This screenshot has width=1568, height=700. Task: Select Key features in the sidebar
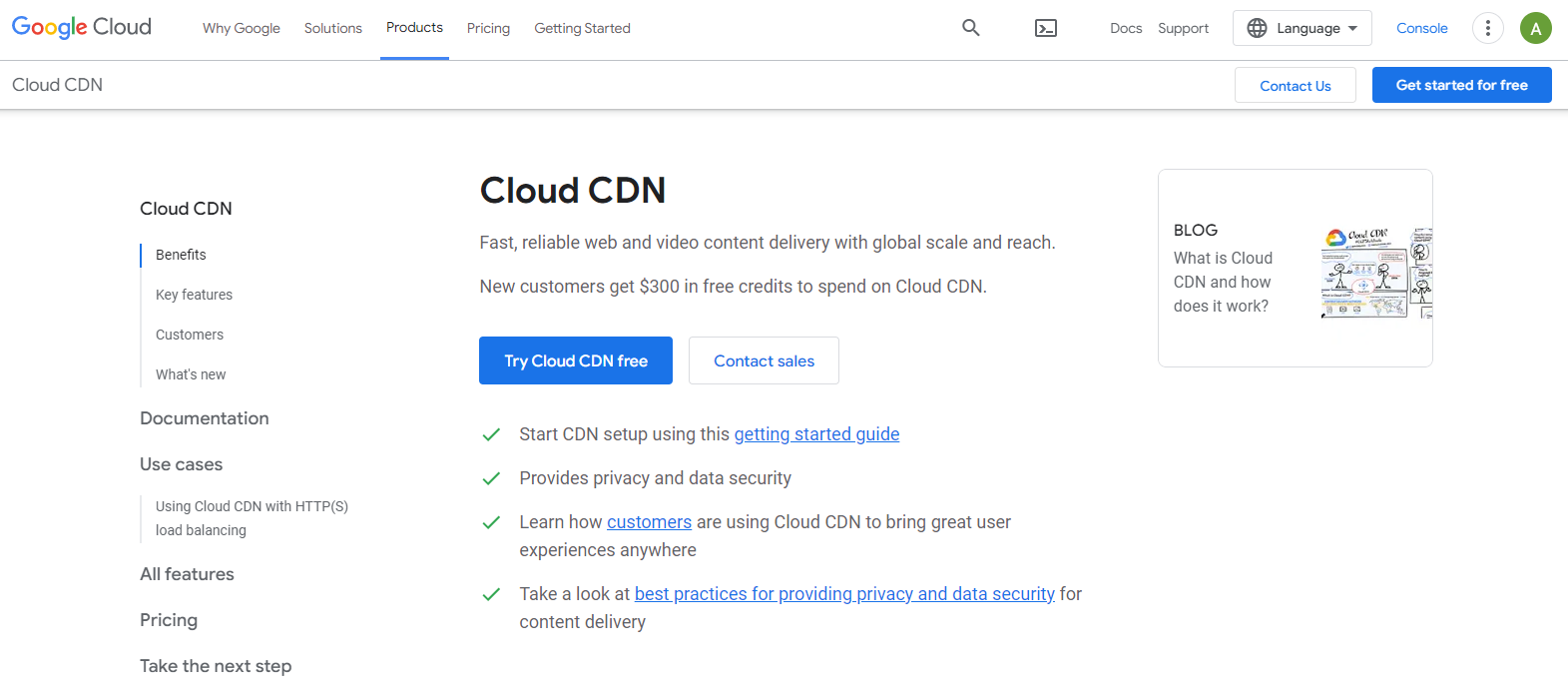(x=194, y=295)
